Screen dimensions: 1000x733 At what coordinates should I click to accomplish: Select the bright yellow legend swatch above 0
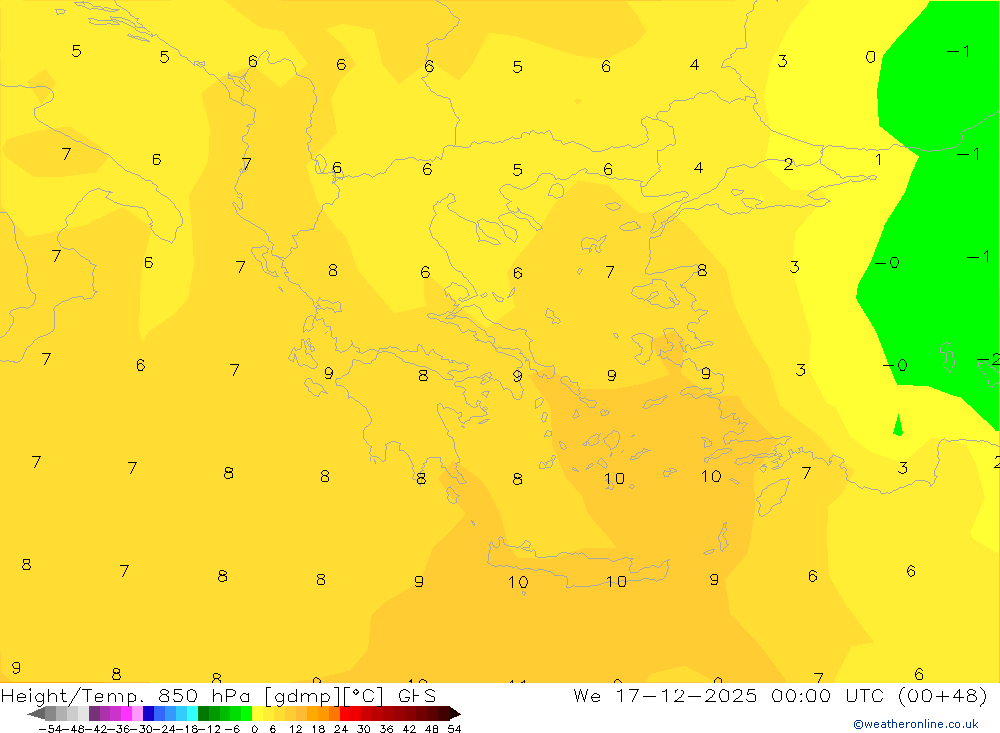click(x=258, y=714)
